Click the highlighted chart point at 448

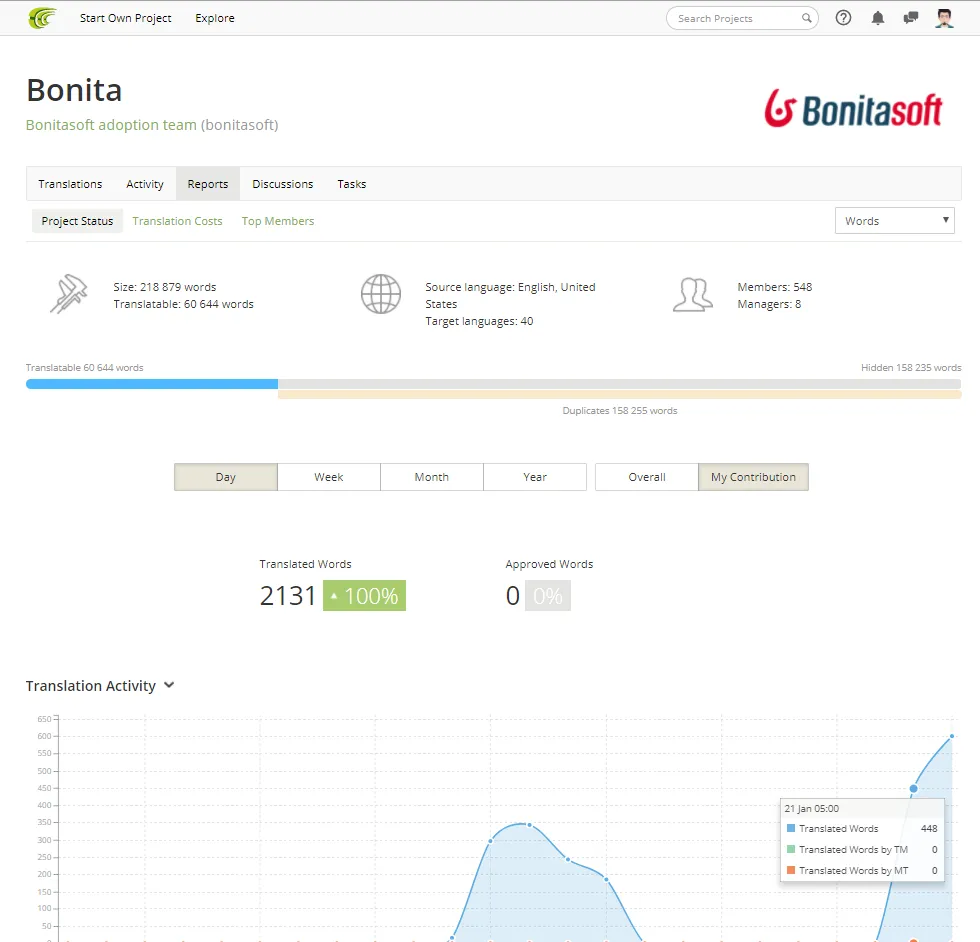tap(913, 789)
